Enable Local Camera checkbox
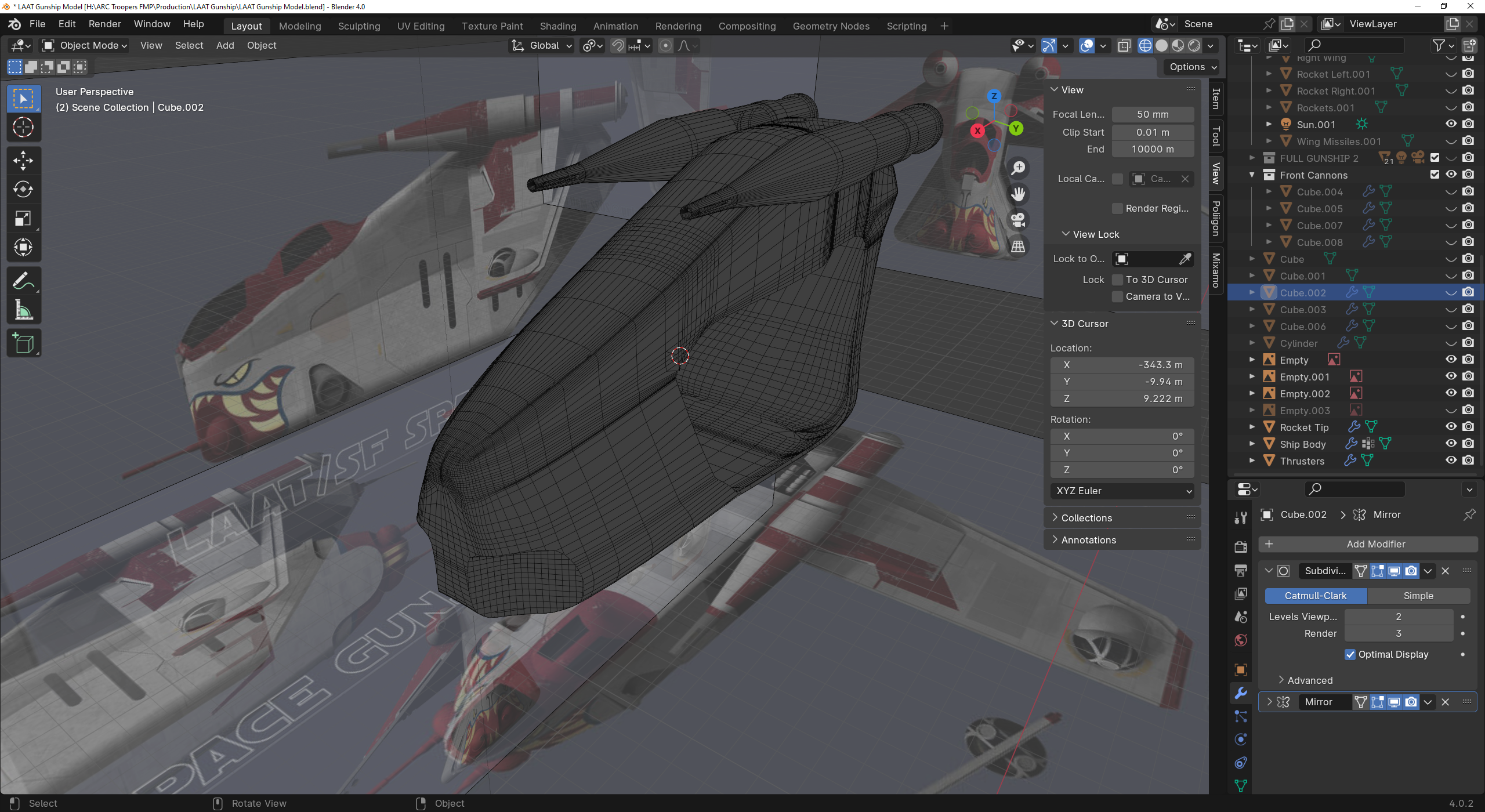Image resolution: width=1485 pixels, height=812 pixels. [1117, 179]
